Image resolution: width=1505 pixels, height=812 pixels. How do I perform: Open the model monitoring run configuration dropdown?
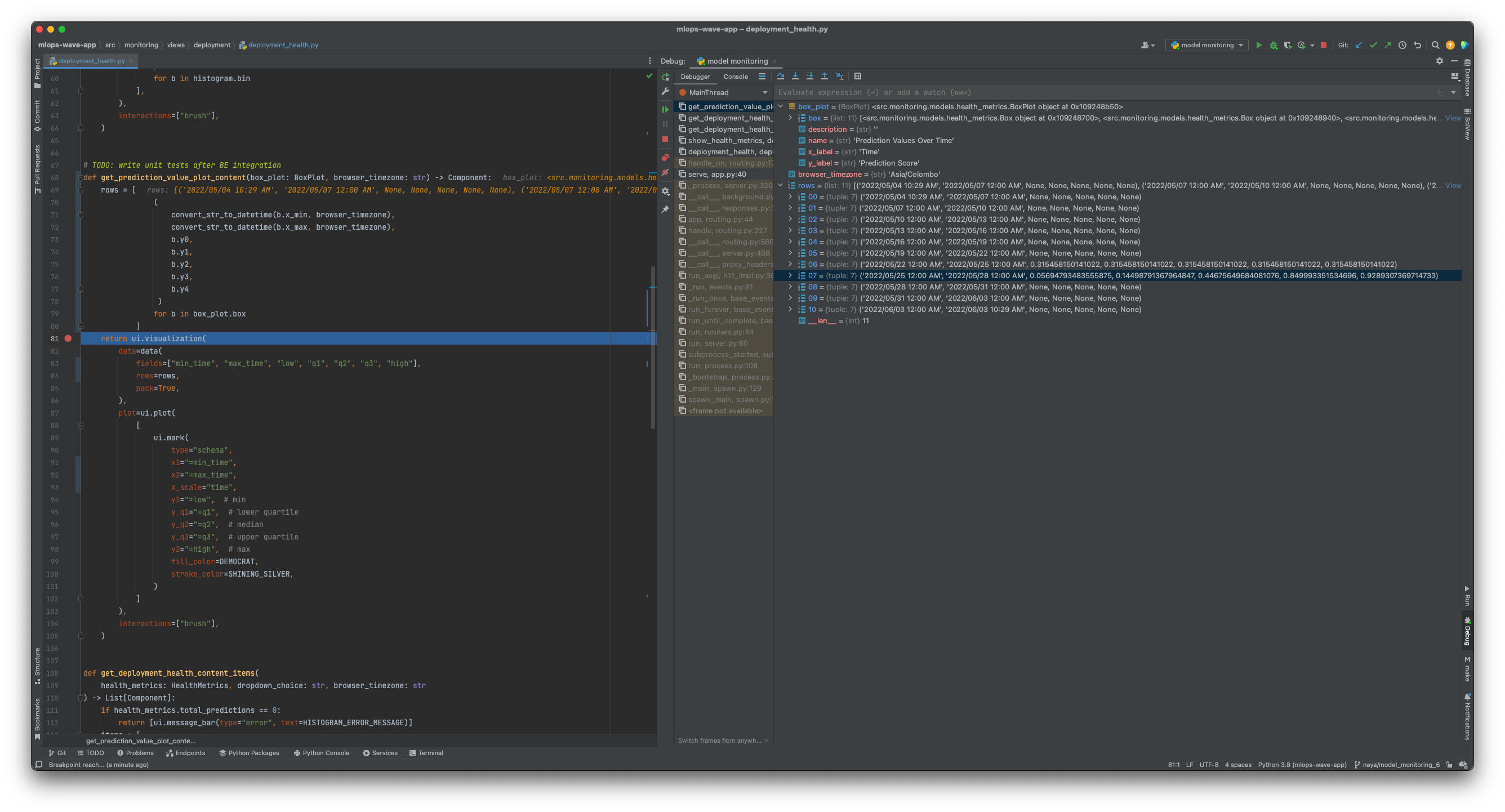click(x=1206, y=45)
